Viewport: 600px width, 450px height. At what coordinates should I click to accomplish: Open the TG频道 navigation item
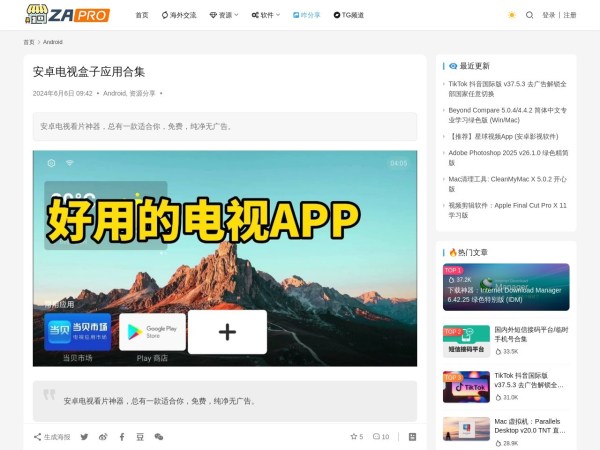click(x=349, y=15)
